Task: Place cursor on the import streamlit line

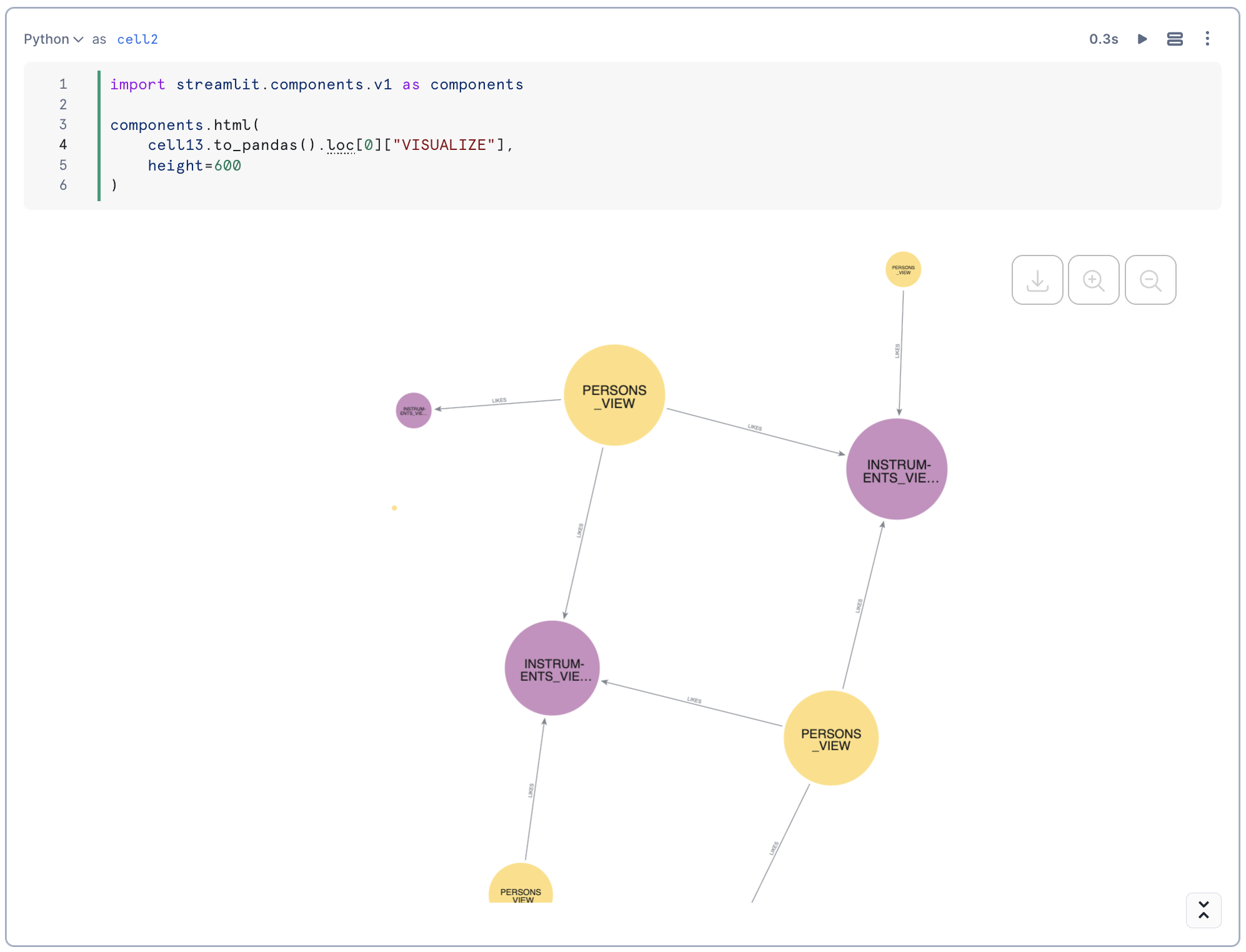Action: pyautogui.click(x=317, y=84)
